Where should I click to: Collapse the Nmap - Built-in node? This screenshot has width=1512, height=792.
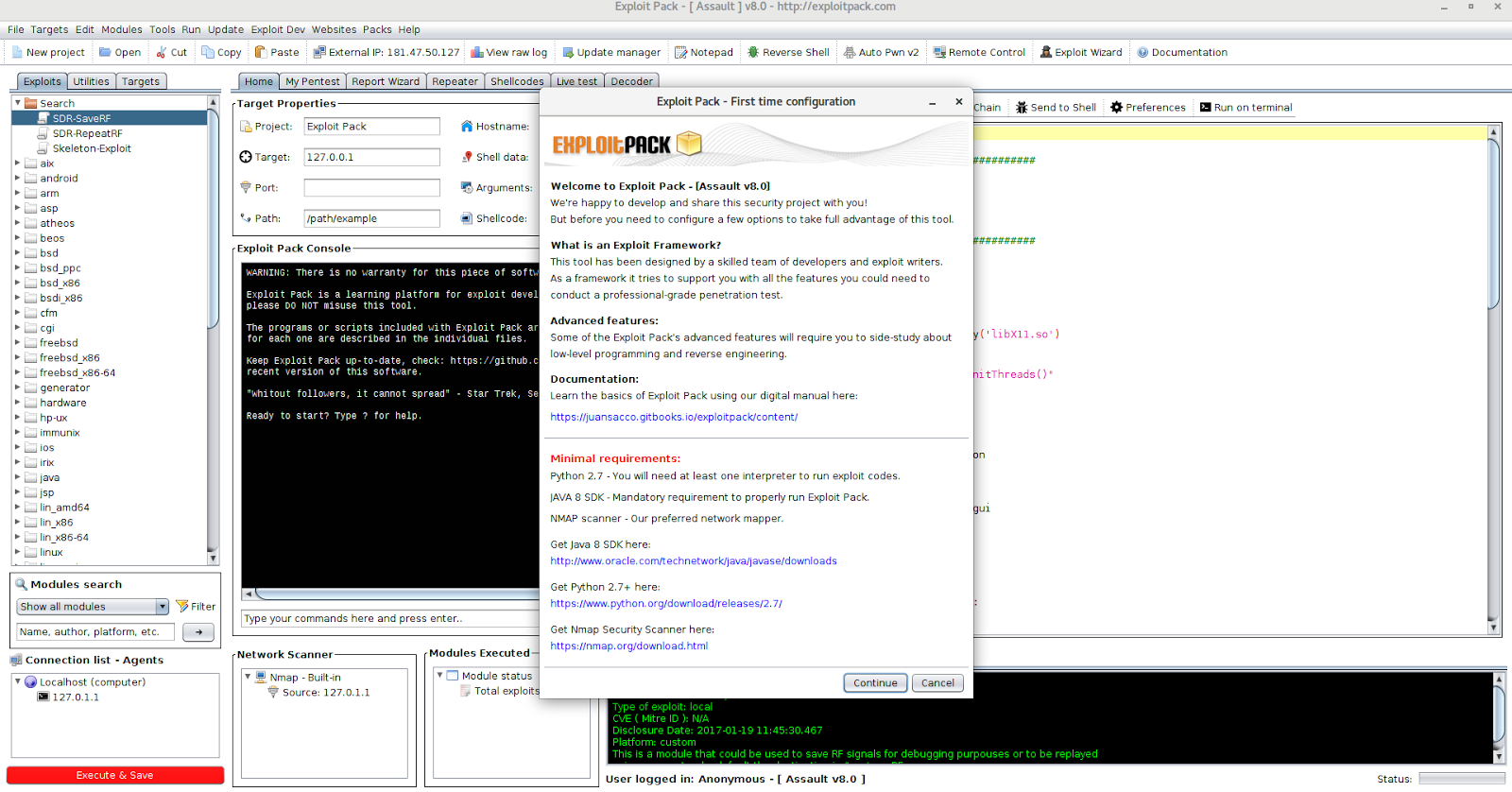[249, 677]
